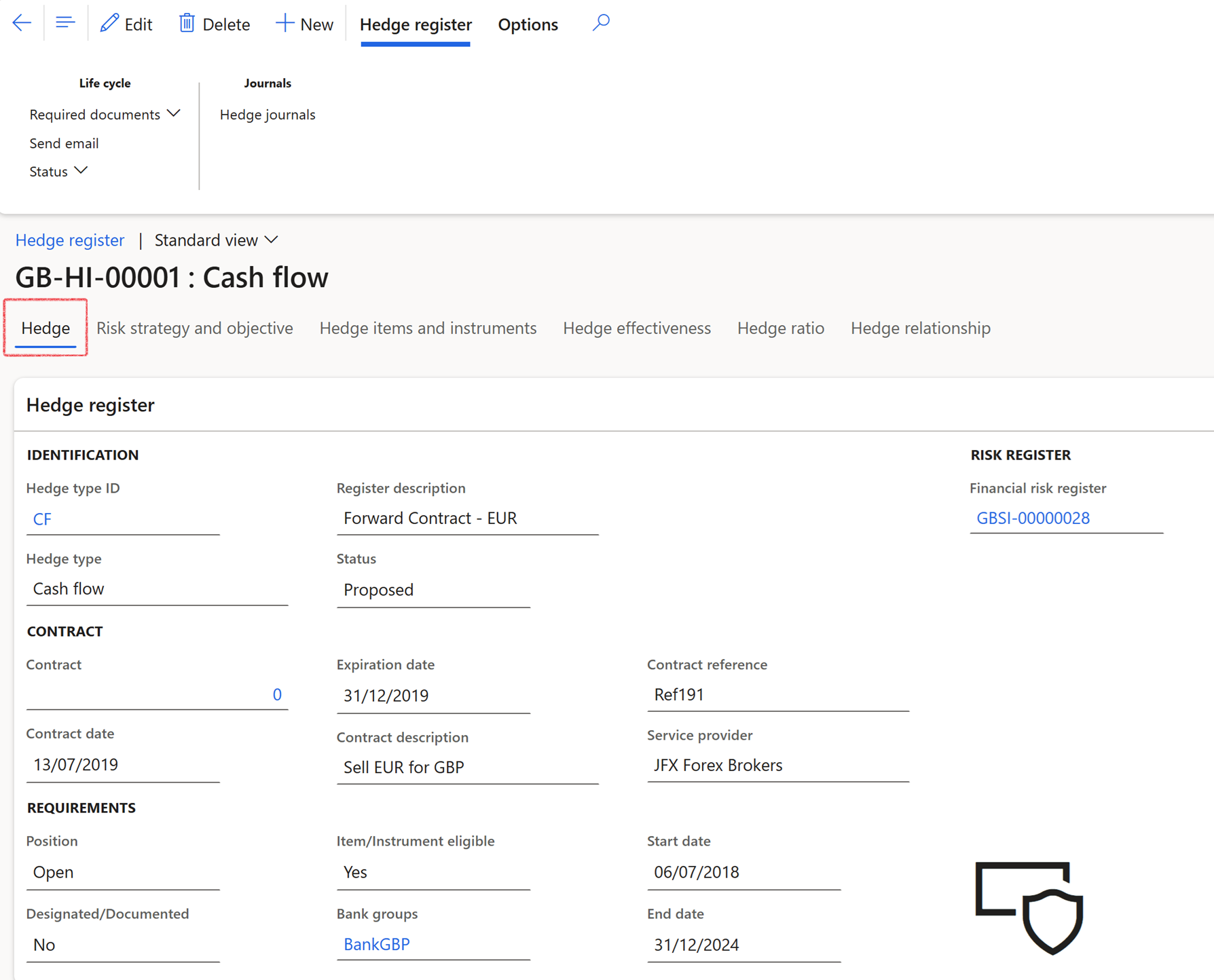Open the BankGBP bank group link

pos(377,944)
